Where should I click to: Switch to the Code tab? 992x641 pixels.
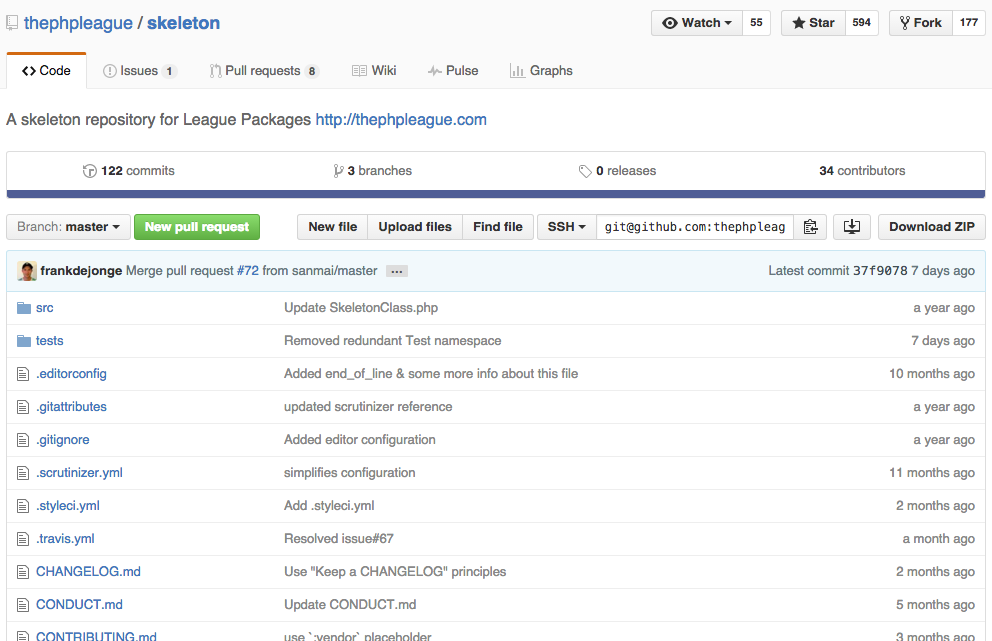(x=46, y=71)
